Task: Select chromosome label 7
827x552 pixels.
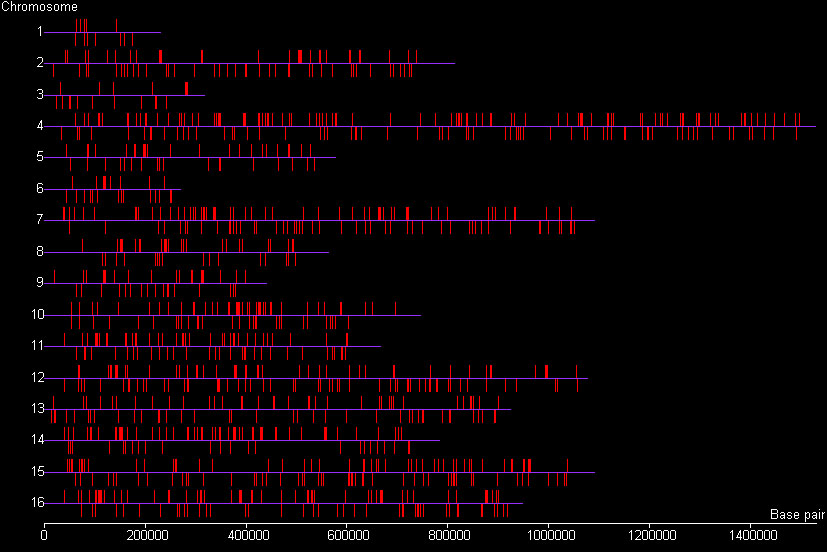Action: pyautogui.click(x=40, y=219)
